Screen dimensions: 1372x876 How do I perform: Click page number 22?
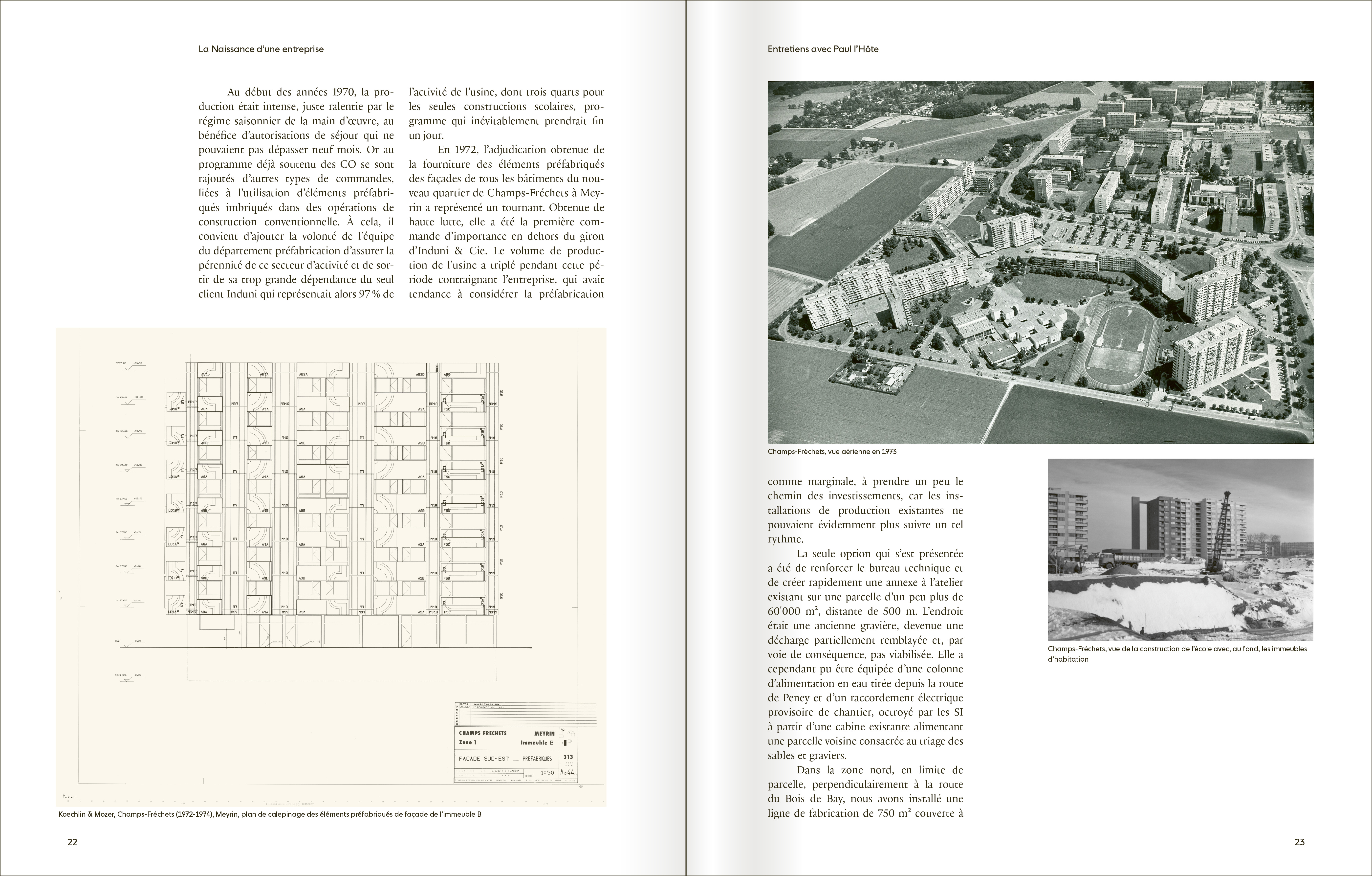pyautogui.click(x=72, y=842)
